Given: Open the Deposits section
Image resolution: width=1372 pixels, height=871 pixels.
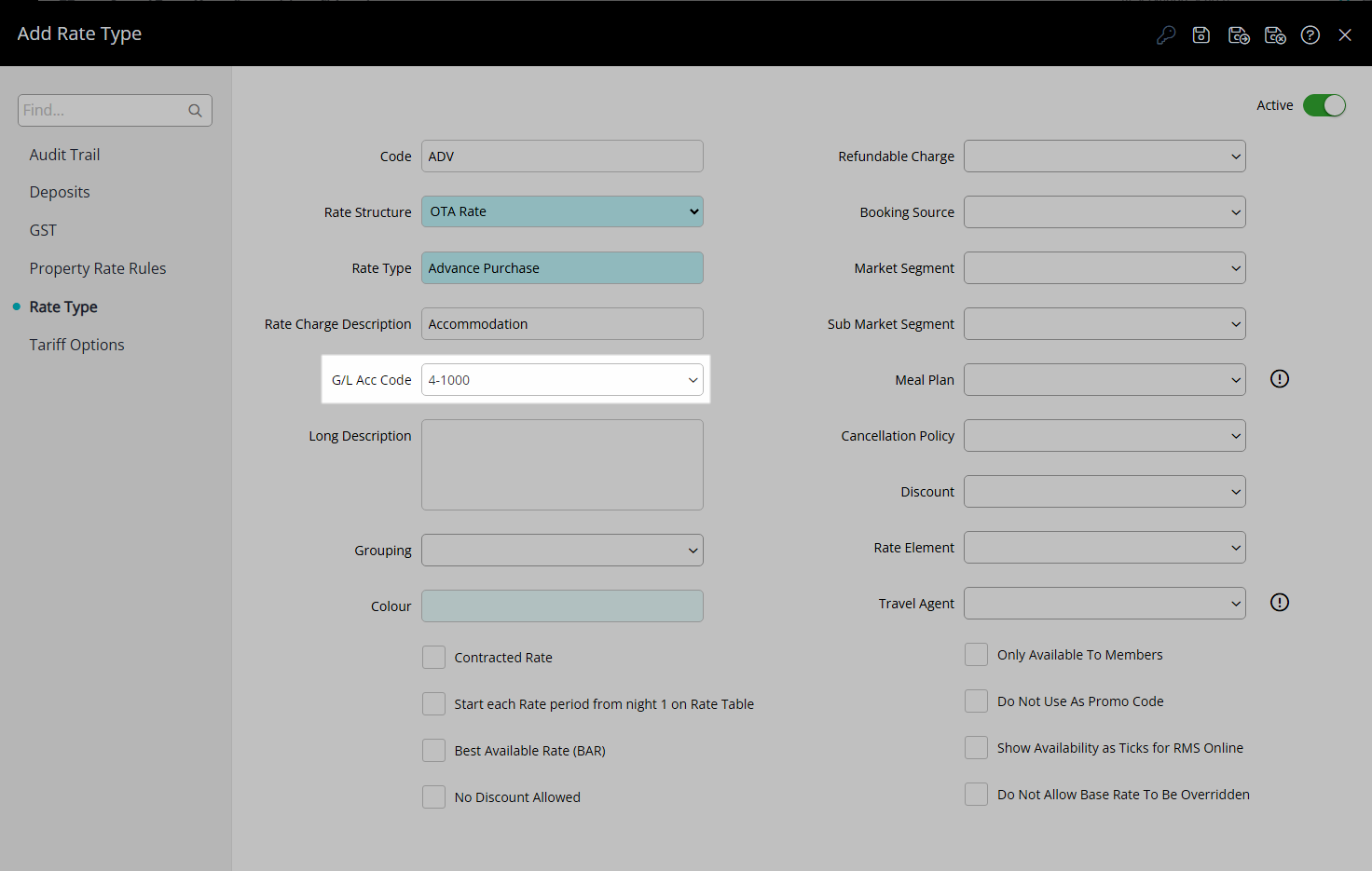Looking at the screenshot, I should click(60, 192).
